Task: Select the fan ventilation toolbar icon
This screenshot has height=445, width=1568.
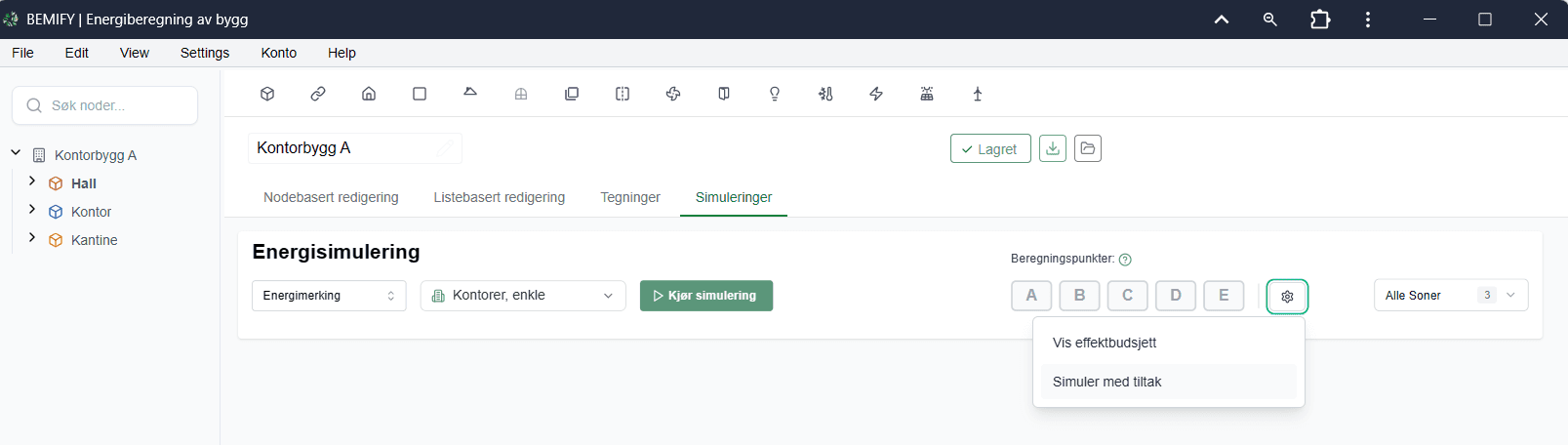Action: (673, 94)
